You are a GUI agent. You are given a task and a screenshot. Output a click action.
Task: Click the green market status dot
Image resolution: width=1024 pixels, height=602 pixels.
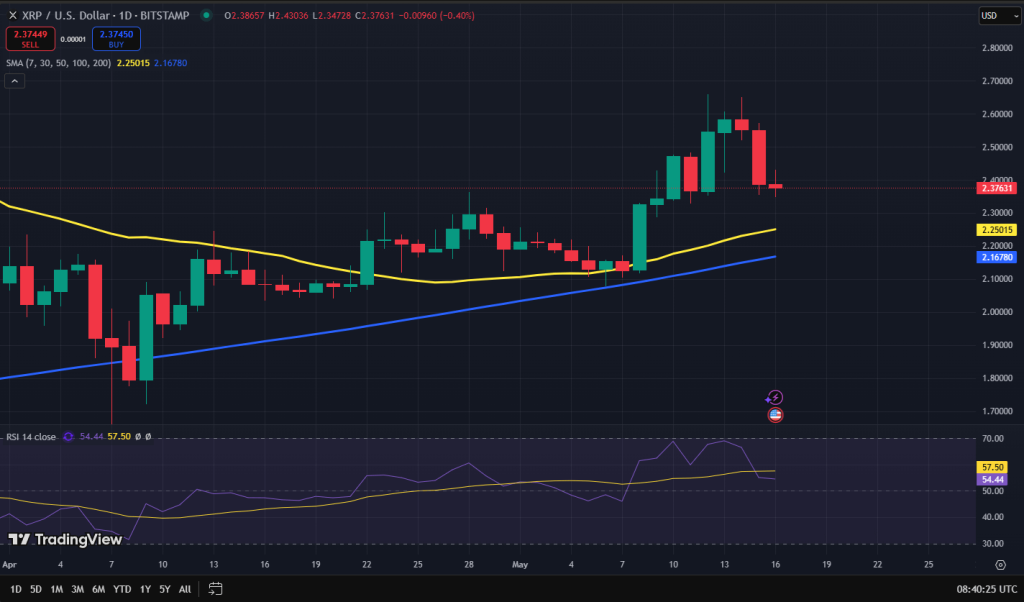(207, 15)
